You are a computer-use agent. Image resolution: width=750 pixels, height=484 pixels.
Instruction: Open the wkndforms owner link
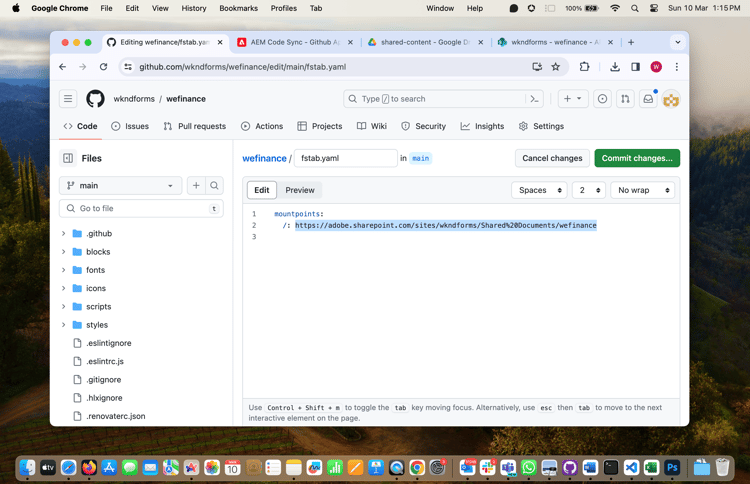[x=134, y=99]
